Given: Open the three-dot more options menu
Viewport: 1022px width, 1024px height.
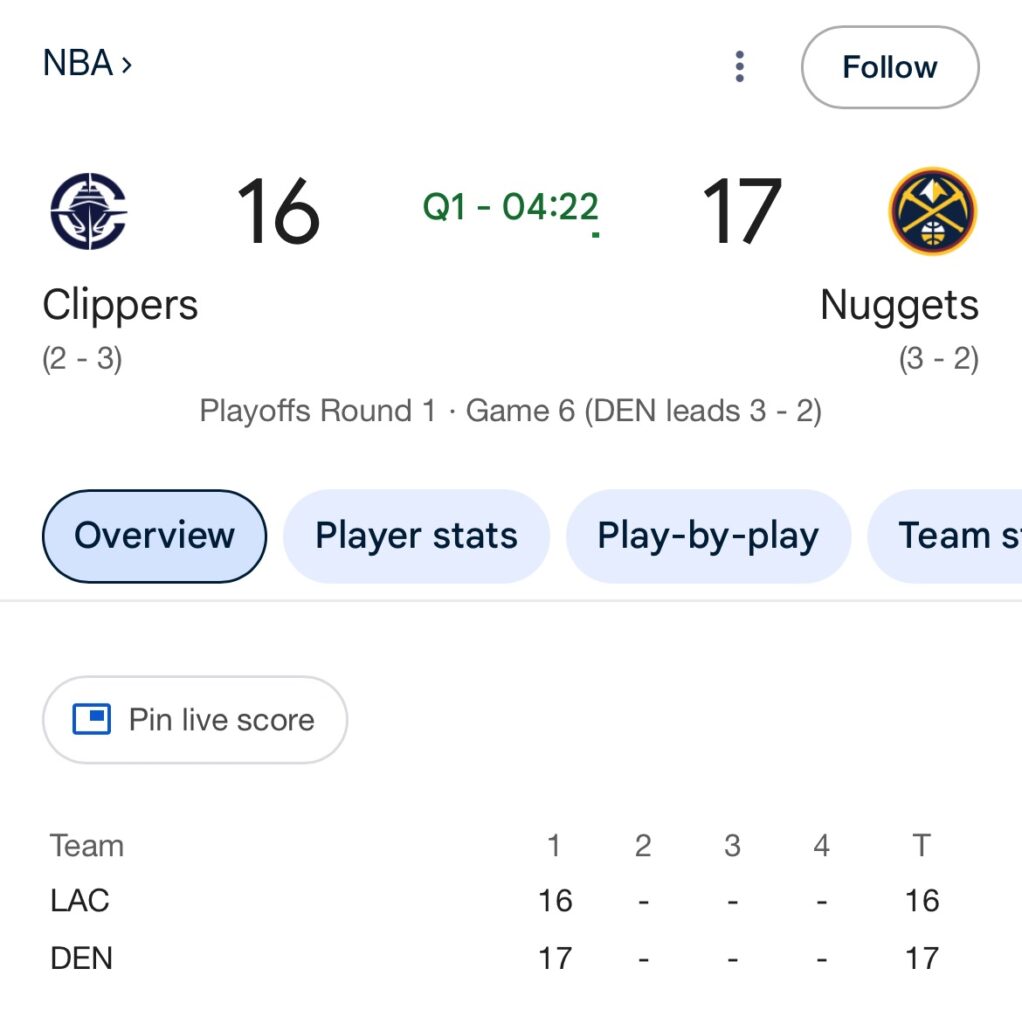Looking at the screenshot, I should tap(739, 67).
